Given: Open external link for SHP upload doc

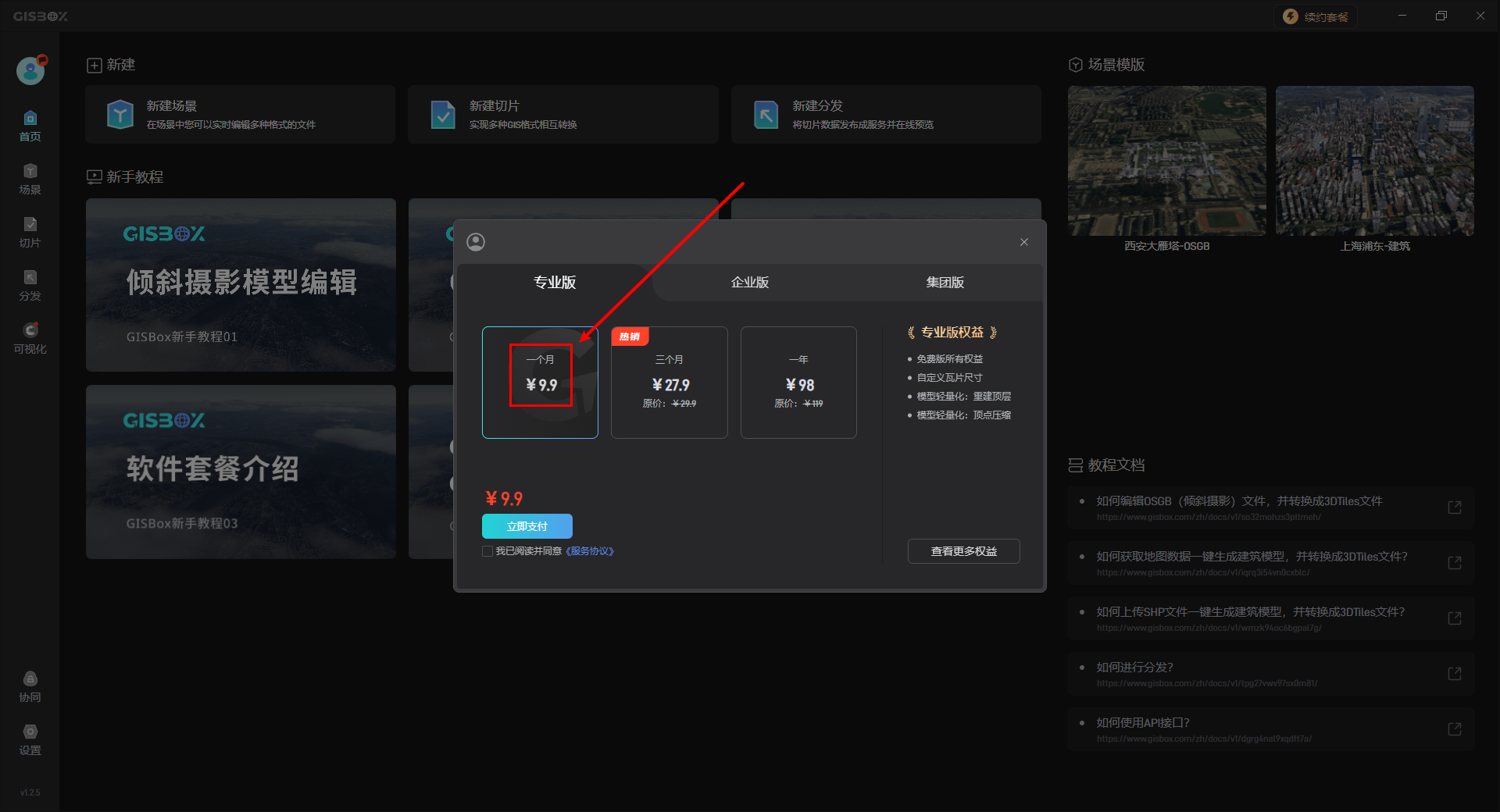Looking at the screenshot, I should point(1455,618).
